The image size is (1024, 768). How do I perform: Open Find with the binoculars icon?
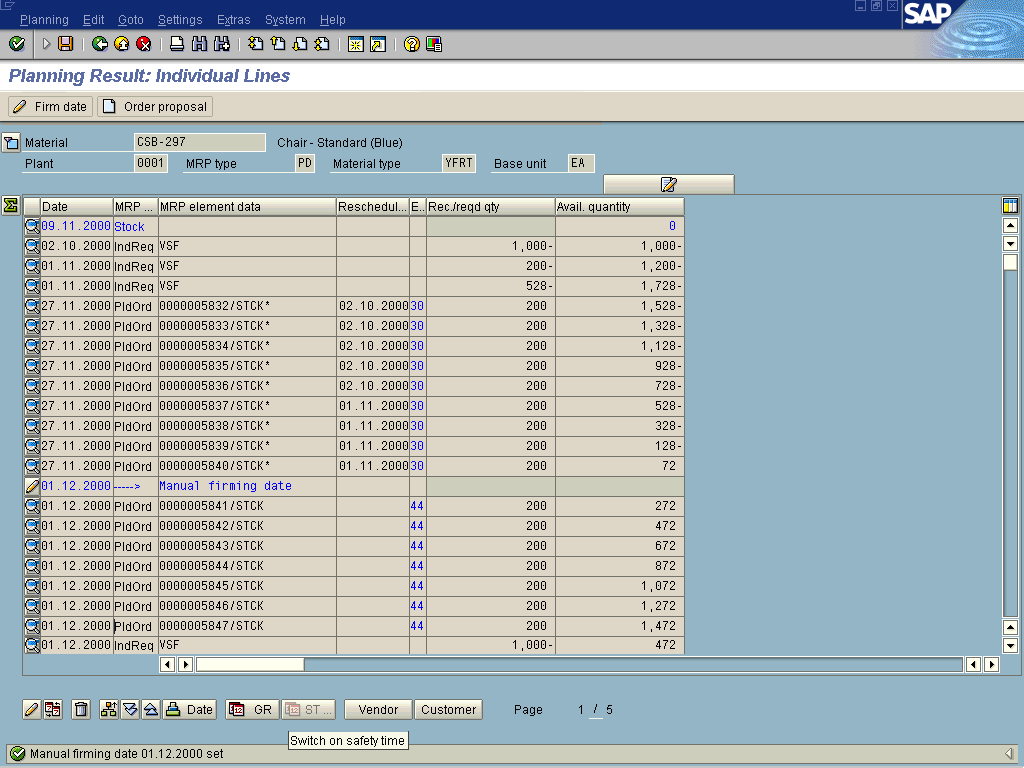[199, 44]
